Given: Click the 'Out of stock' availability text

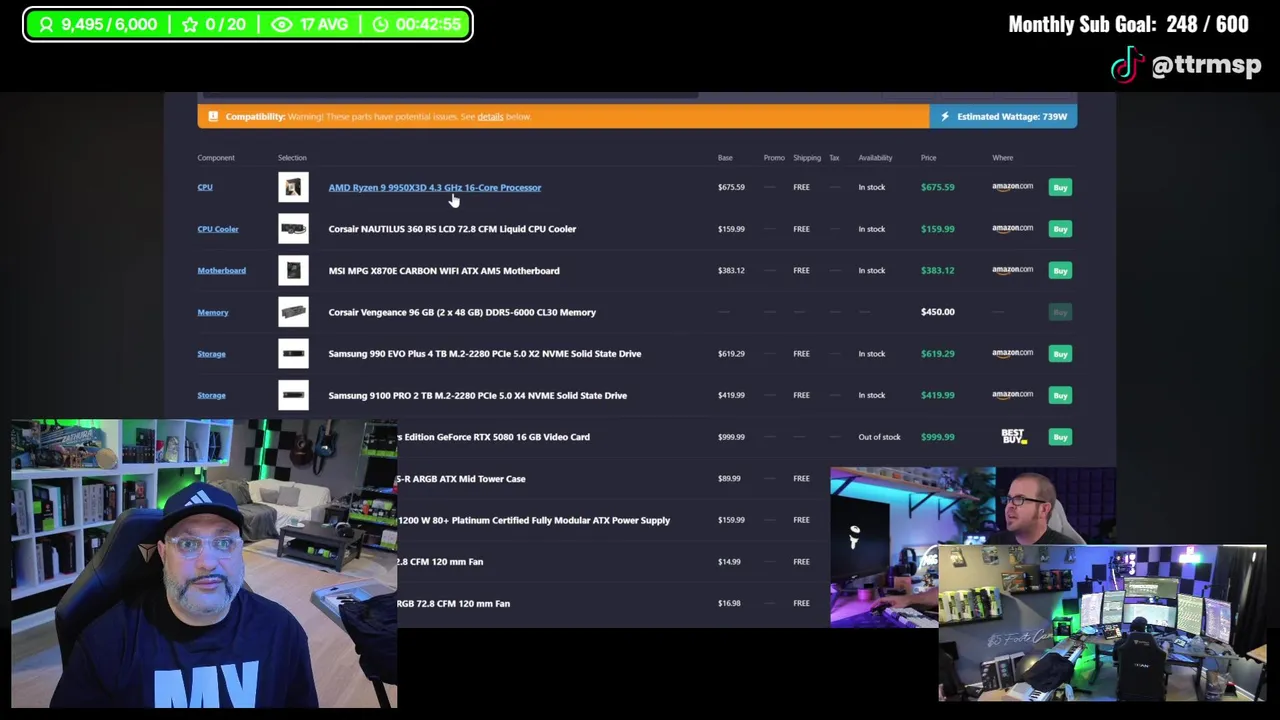Looking at the screenshot, I should (879, 437).
